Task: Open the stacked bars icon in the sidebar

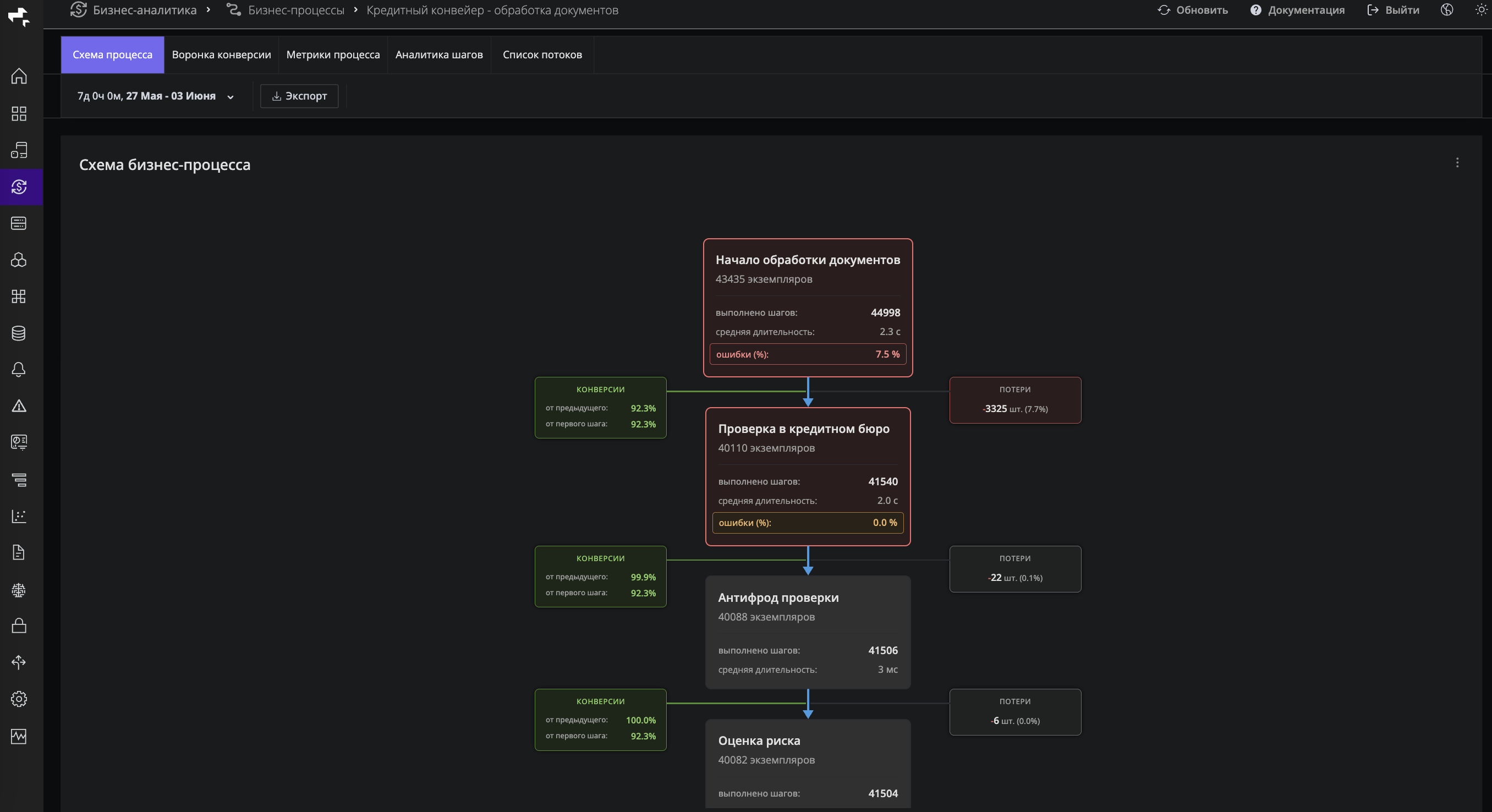Action: pyautogui.click(x=19, y=480)
